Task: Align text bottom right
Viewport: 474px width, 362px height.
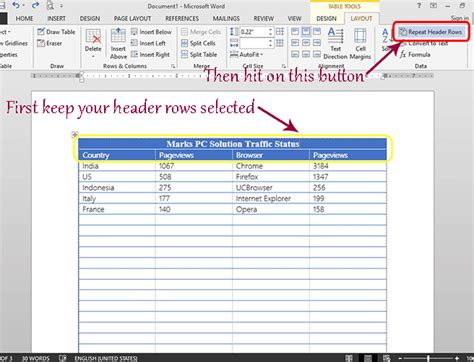Action: pos(317,54)
